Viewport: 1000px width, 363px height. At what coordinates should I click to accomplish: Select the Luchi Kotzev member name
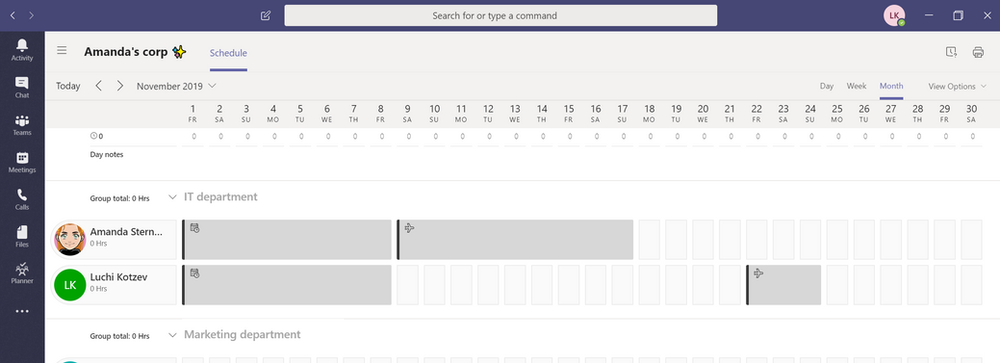[x=119, y=277]
